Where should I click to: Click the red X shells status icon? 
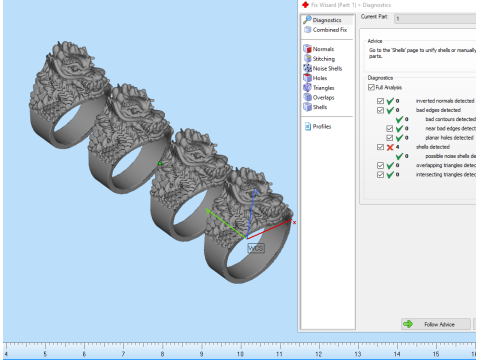tap(390, 147)
